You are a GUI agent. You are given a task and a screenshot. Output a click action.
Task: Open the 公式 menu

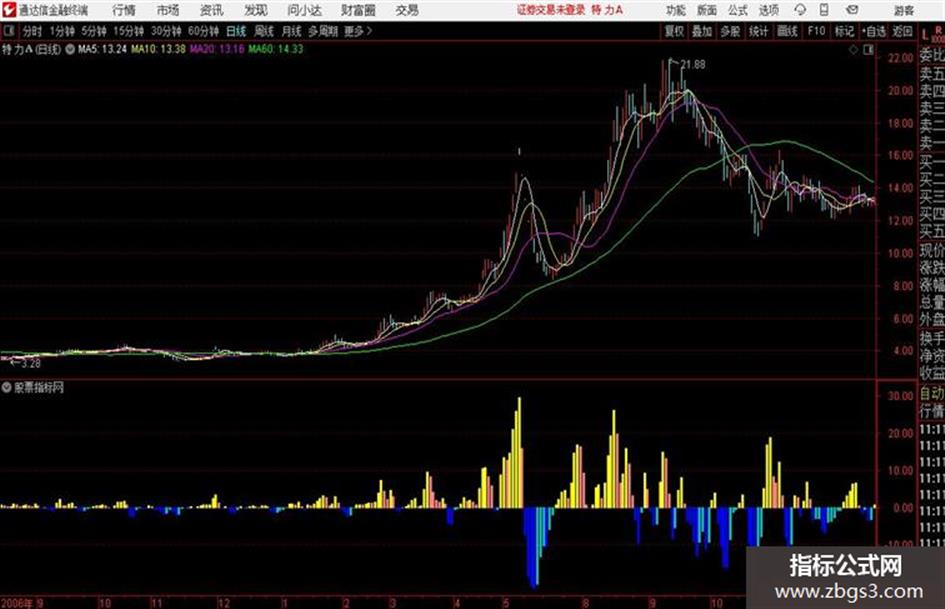738,10
